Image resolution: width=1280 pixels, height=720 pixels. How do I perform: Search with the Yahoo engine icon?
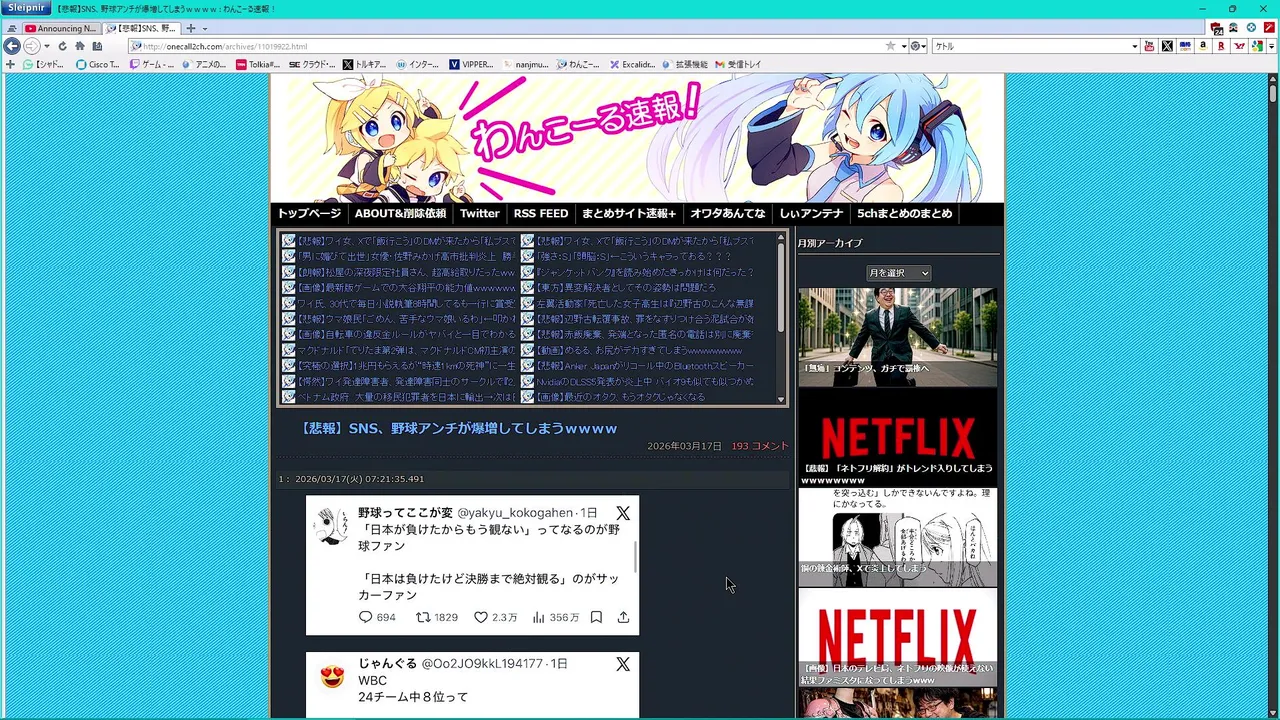tap(1239, 46)
